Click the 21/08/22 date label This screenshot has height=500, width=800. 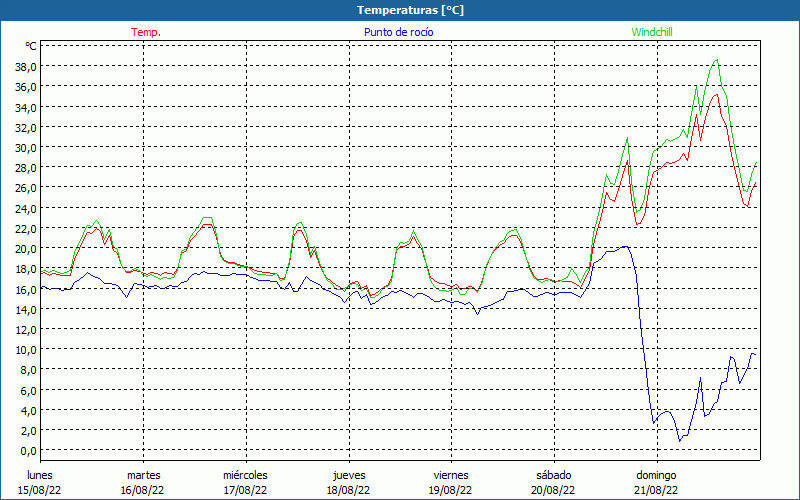pyautogui.click(x=657, y=490)
